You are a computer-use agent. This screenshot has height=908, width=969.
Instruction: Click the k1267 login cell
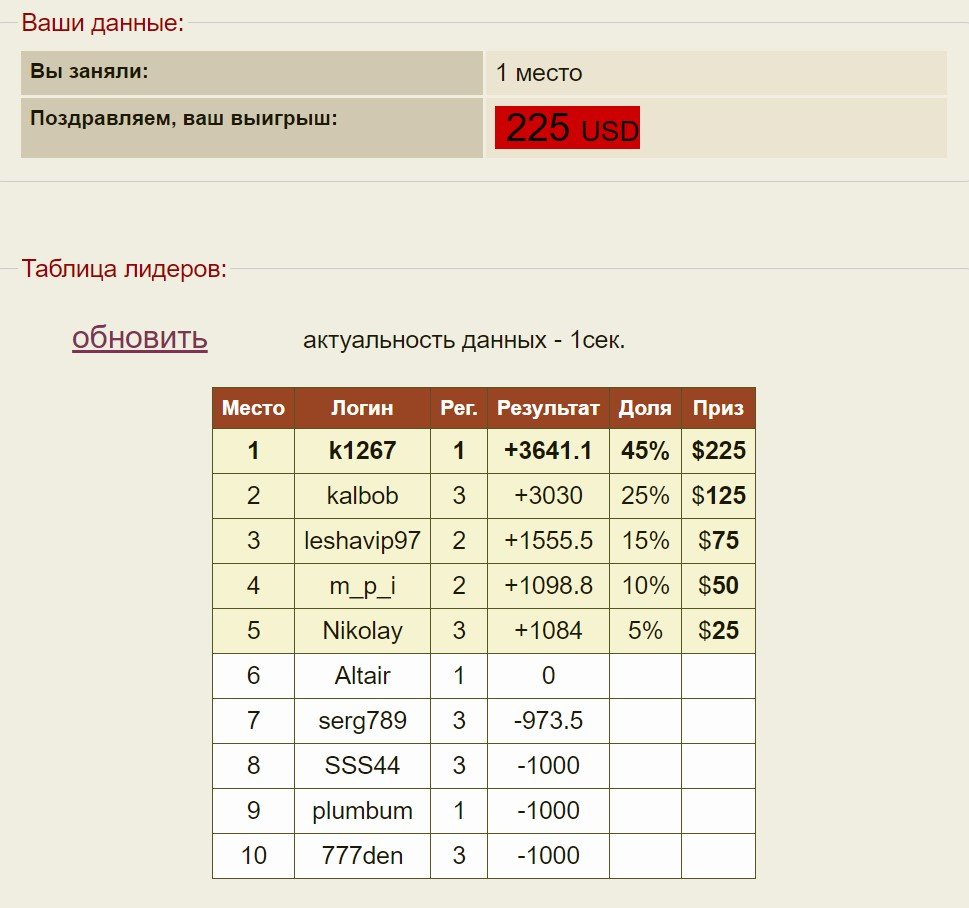pyautogui.click(x=362, y=451)
